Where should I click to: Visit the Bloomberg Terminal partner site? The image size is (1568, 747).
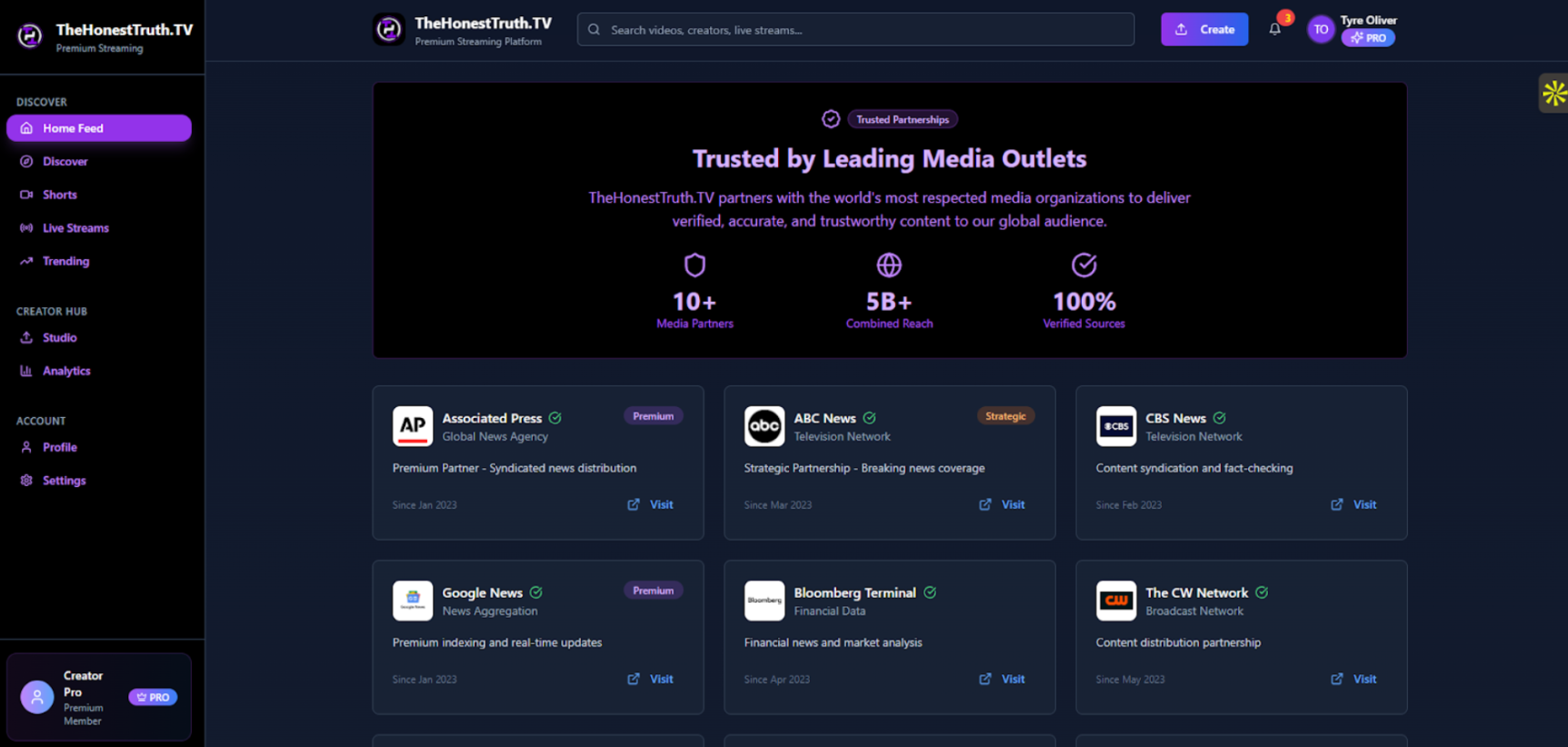pyautogui.click(x=1003, y=679)
